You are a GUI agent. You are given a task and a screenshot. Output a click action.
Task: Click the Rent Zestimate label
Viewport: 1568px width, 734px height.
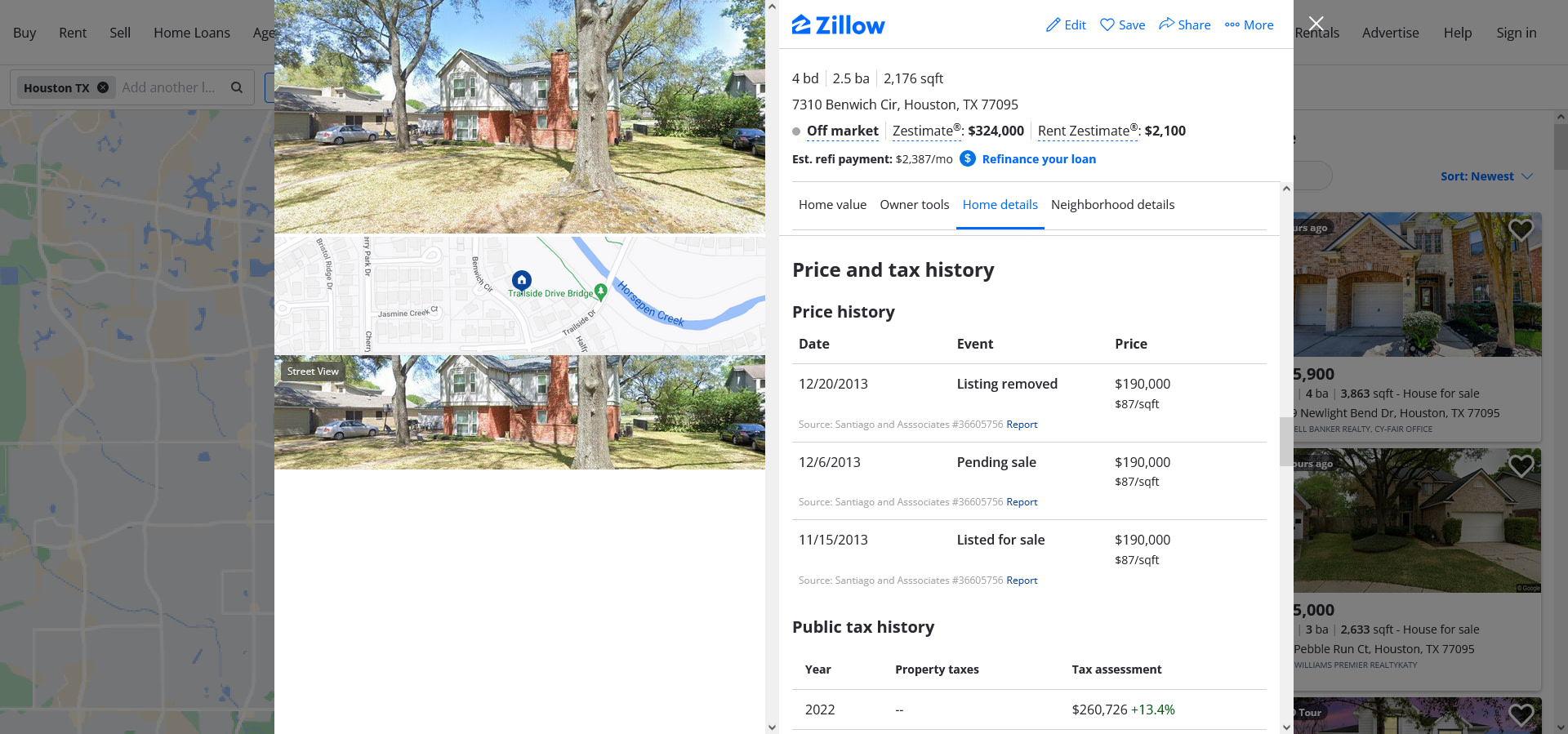click(1088, 131)
